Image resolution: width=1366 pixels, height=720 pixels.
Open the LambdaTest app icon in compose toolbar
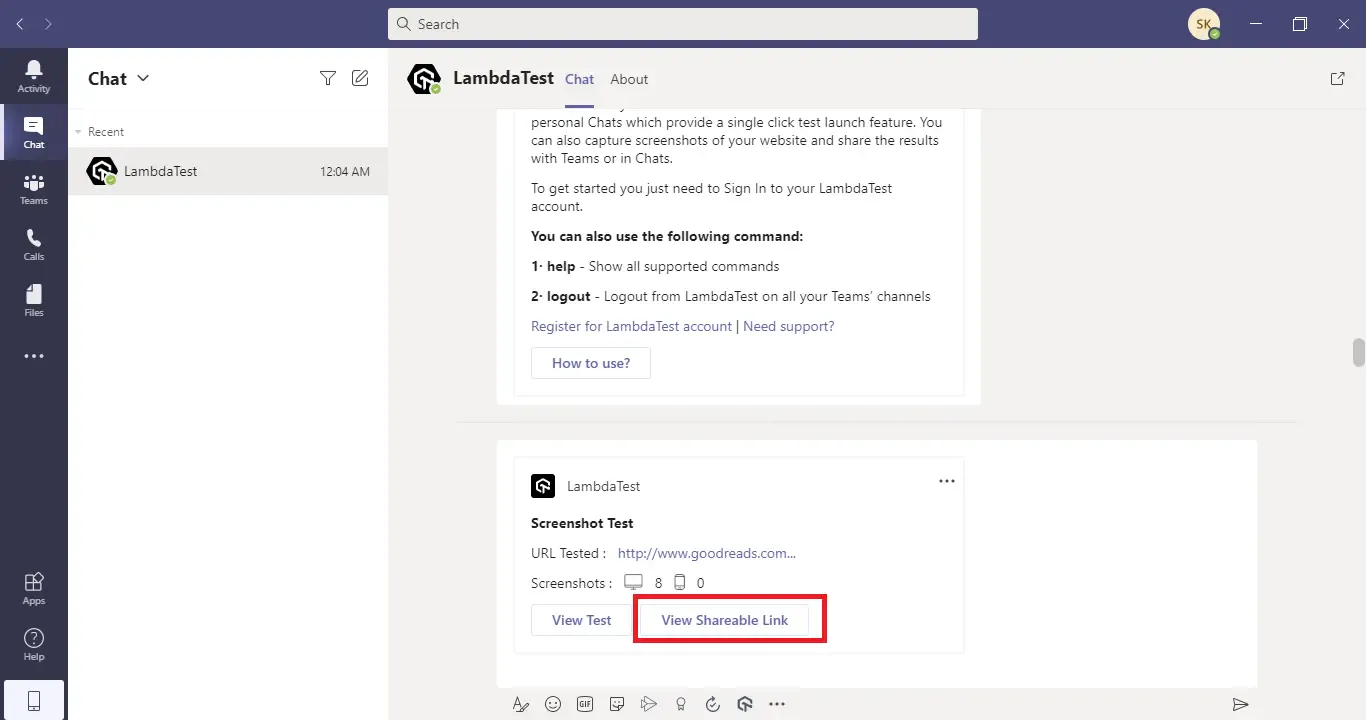(745, 703)
